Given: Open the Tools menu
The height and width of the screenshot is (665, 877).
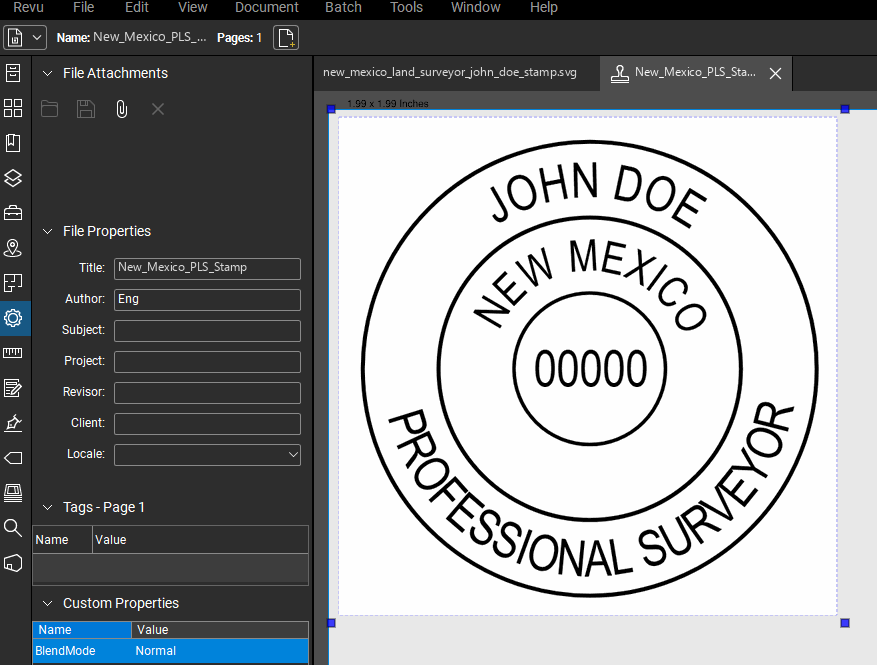Looking at the screenshot, I should click(x=406, y=7).
